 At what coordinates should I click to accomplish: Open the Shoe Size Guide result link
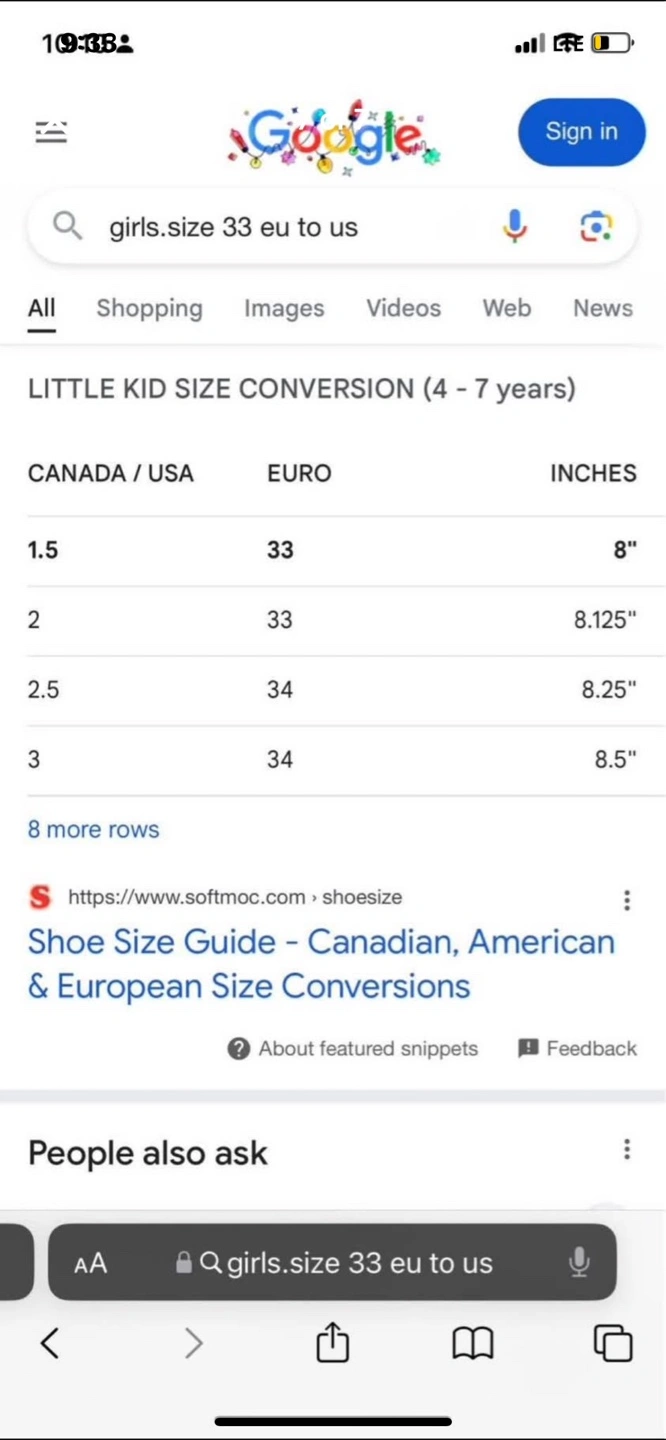(320, 964)
